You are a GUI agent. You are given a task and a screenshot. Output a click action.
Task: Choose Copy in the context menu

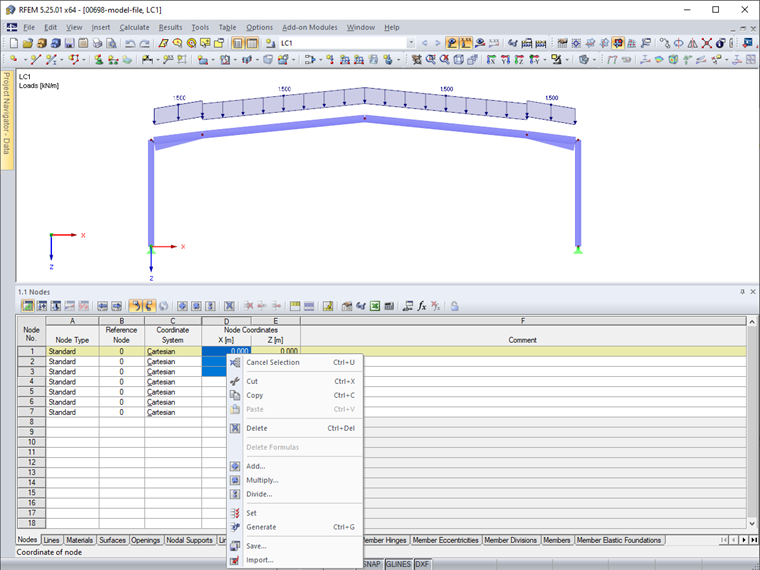(295, 396)
